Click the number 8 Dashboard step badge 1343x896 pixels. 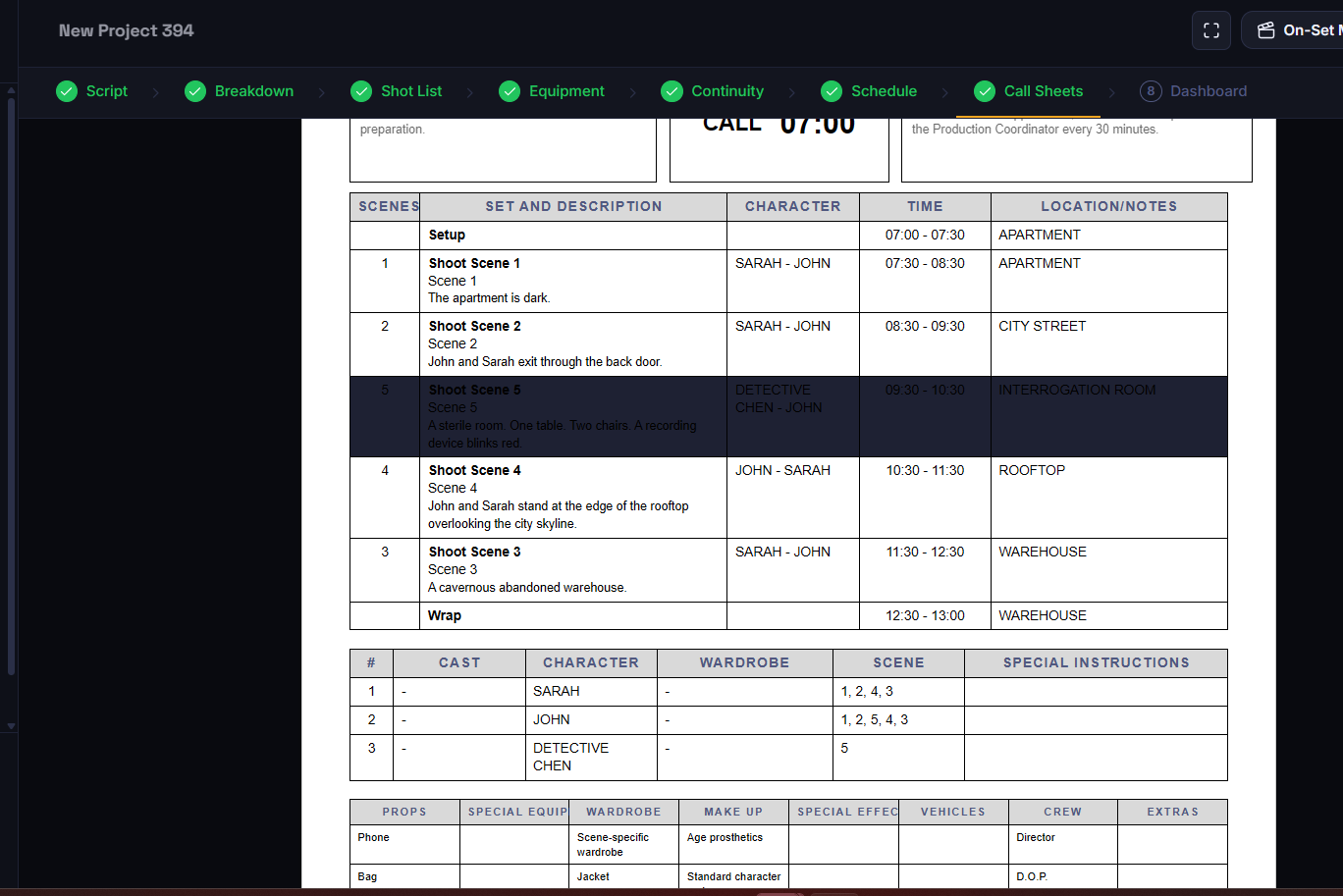(x=1150, y=91)
